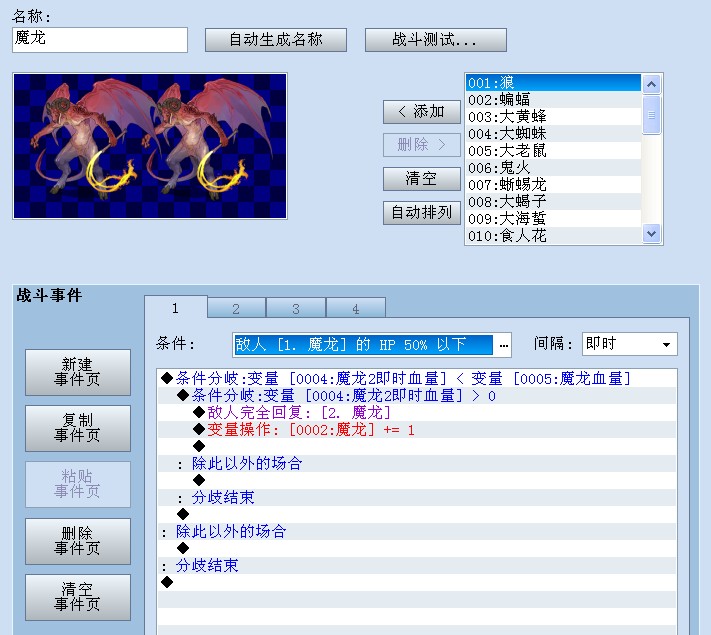The height and width of the screenshot is (635, 711).
Task: Switch to battle event page tab 4
Action: coord(356,309)
